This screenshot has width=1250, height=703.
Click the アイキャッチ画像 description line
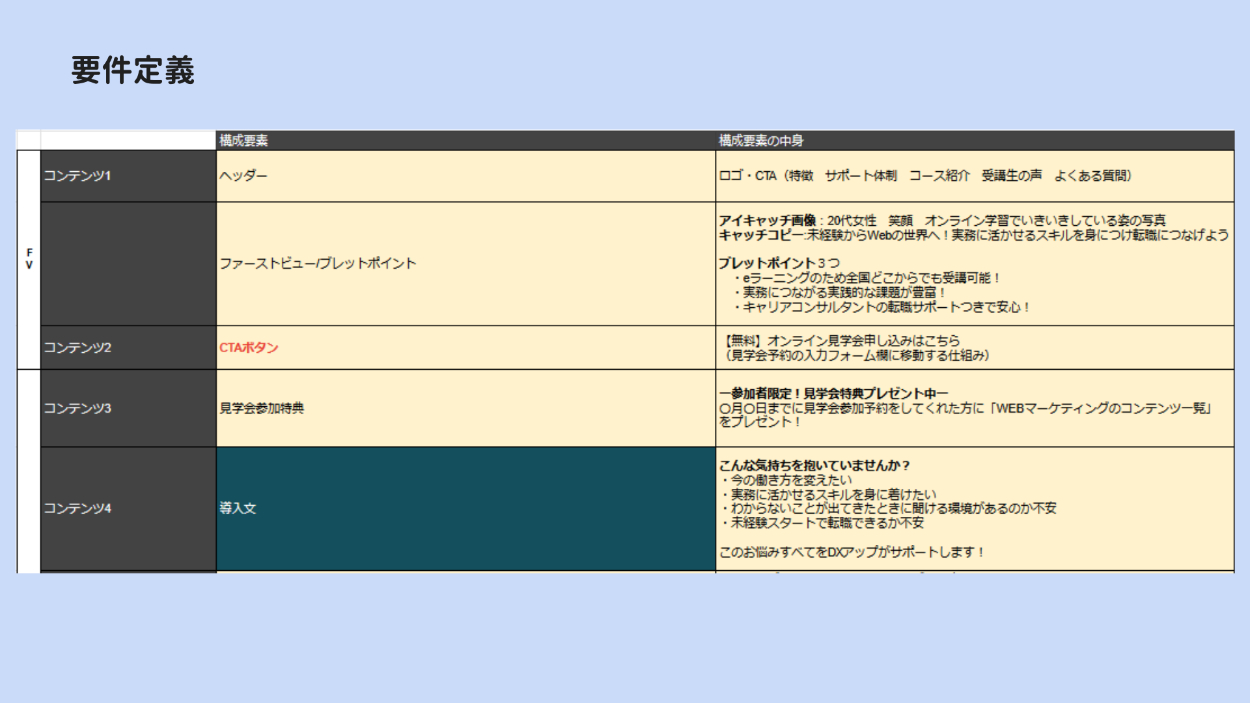click(941, 220)
